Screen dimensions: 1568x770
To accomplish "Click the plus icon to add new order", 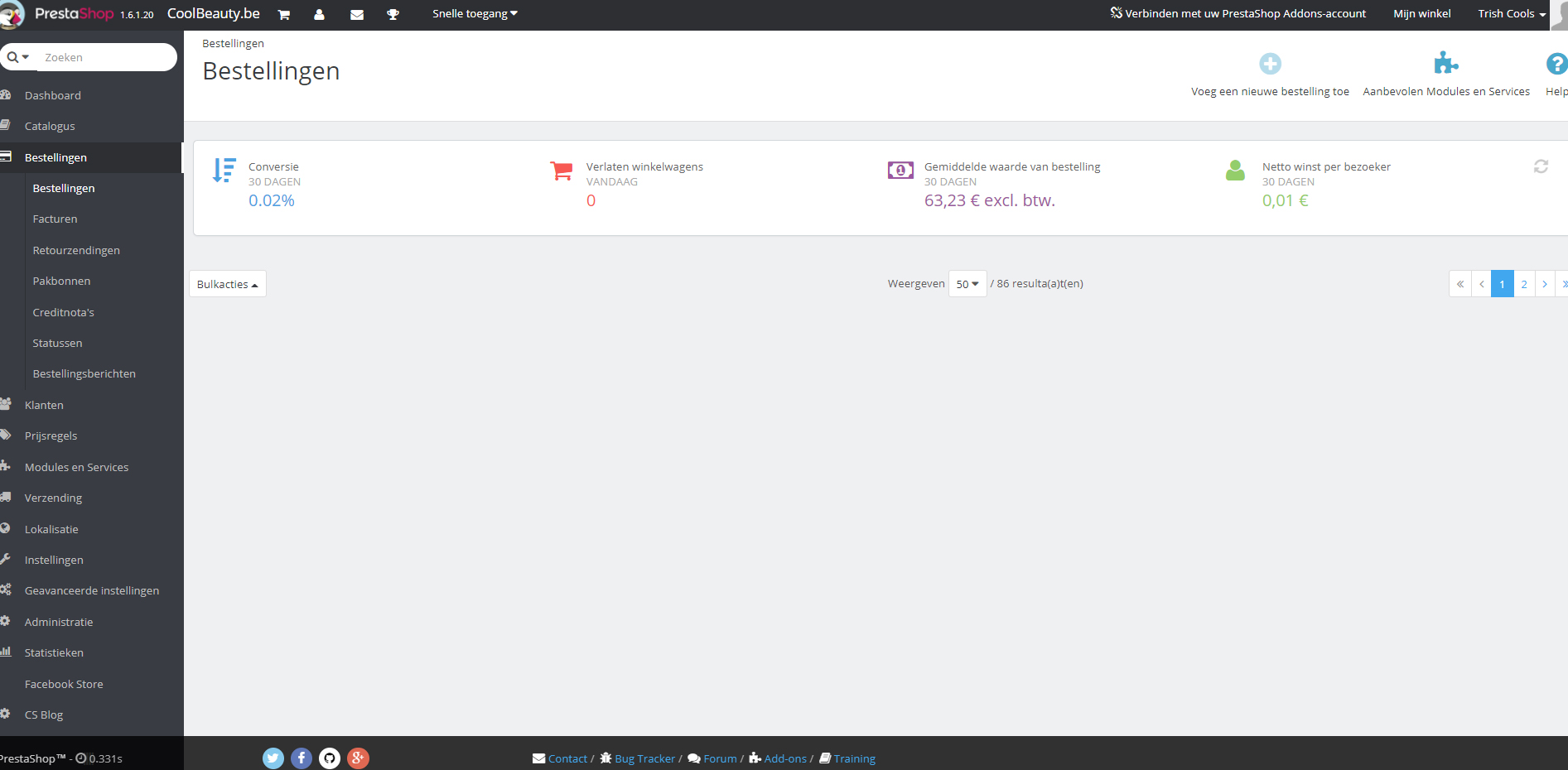I will [x=1271, y=64].
